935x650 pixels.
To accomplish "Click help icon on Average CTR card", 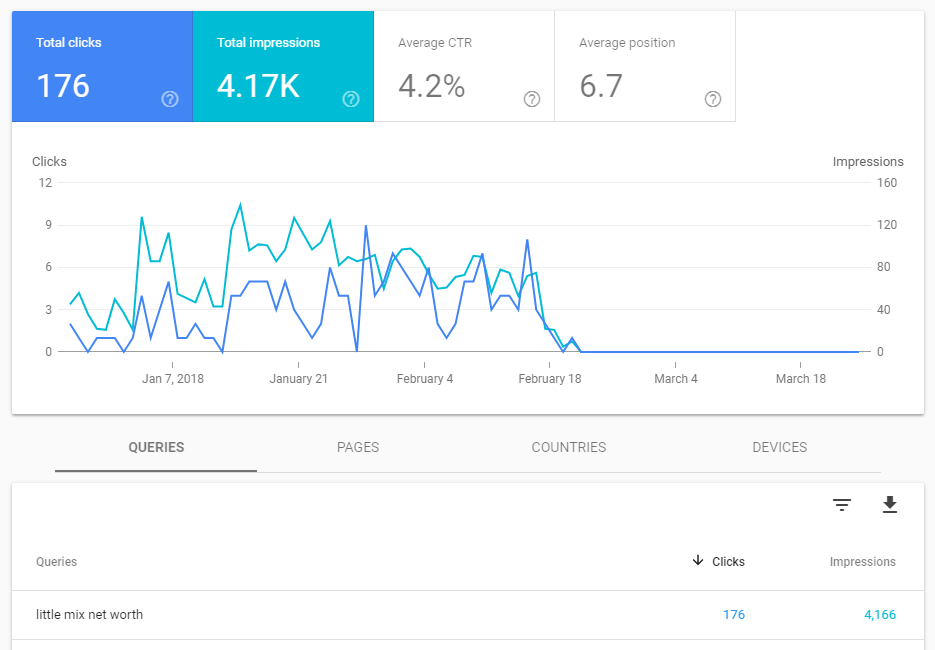I will tap(532, 99).
